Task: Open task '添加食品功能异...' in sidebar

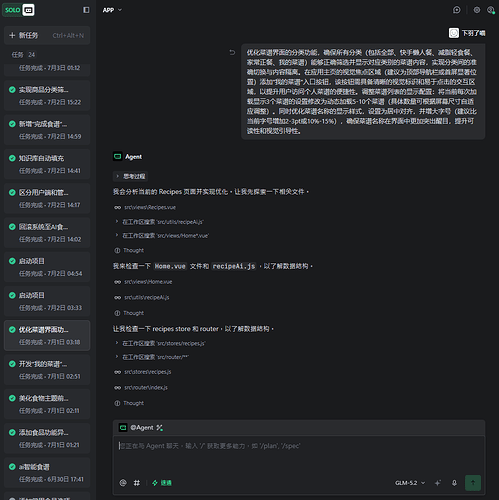Action: 47,439
